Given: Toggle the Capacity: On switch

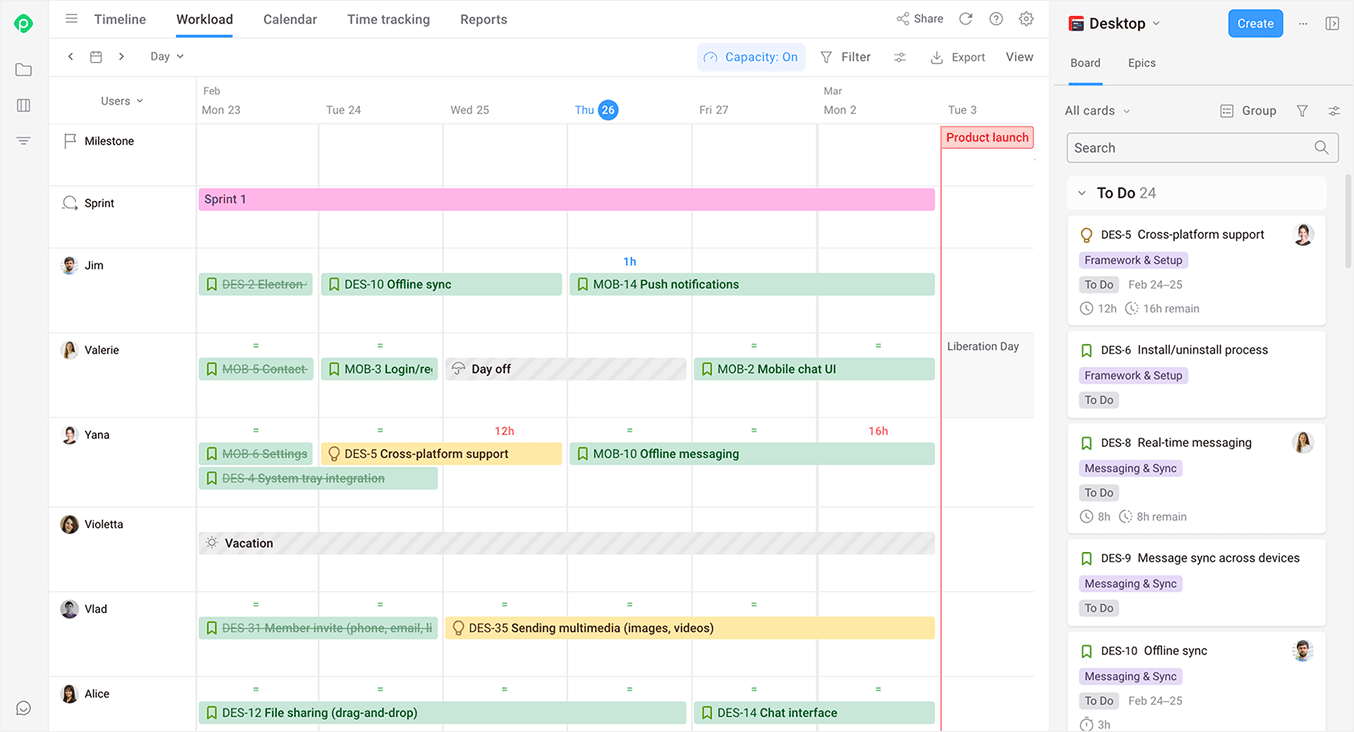Looking at the screenshot, I should [x=751, y=57].
